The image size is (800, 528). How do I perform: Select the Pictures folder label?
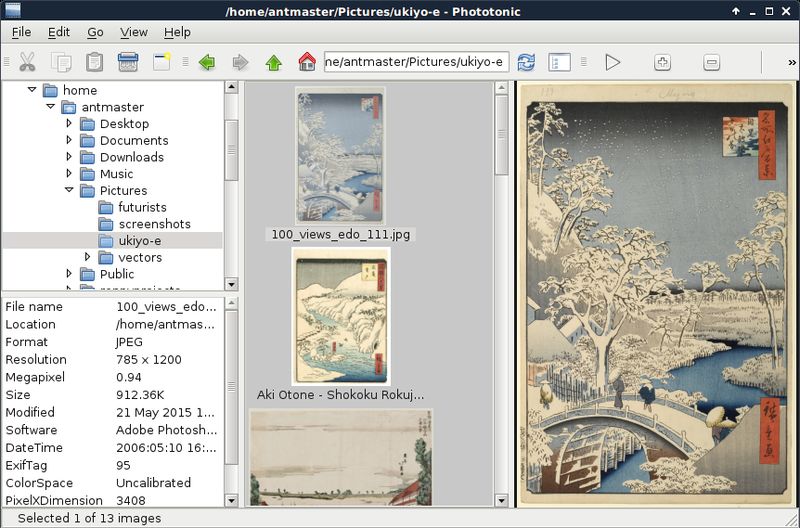(123, 190)
